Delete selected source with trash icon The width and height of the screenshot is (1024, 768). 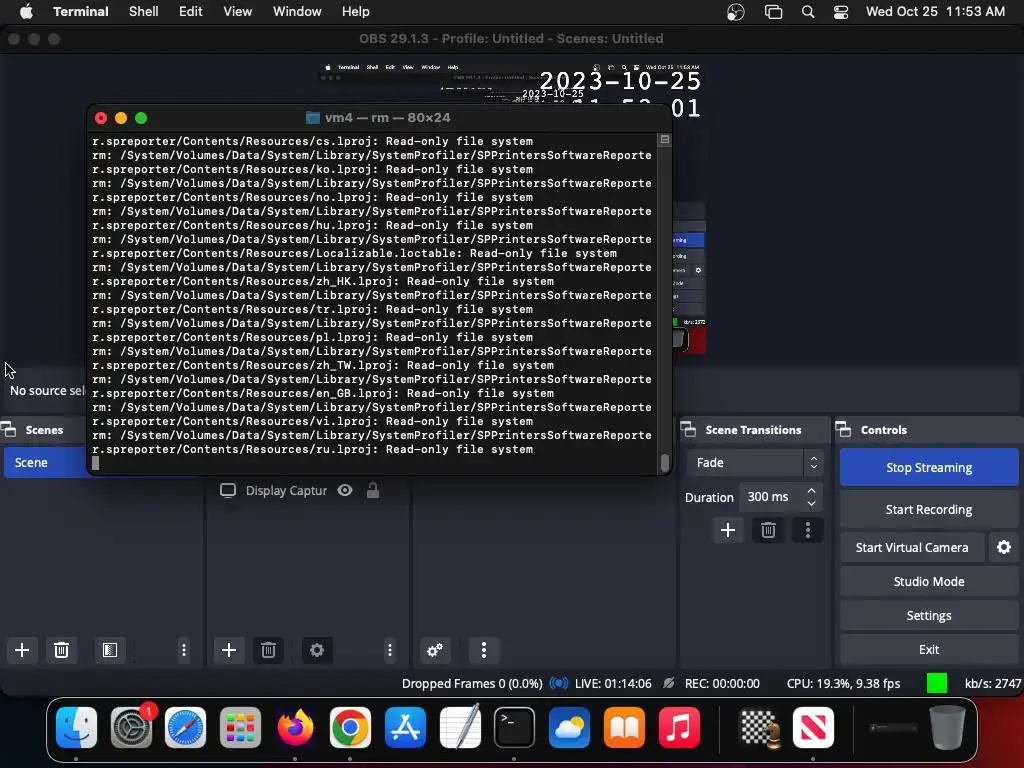coord(268,650)
